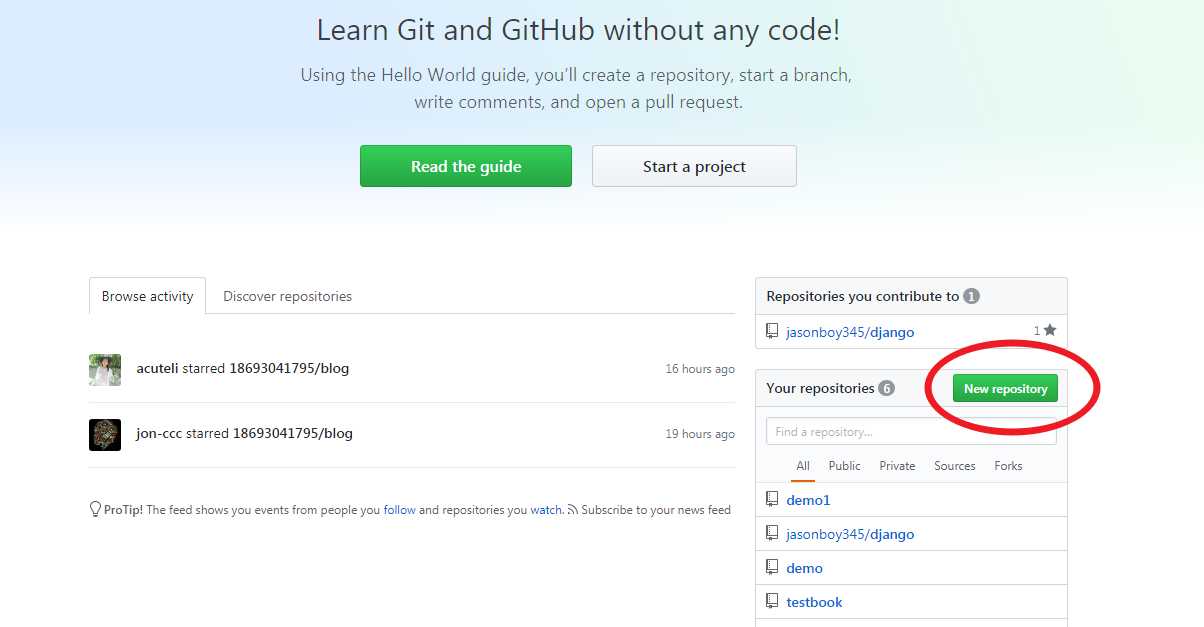Screen dimensions: 1204x627
Task: Click repo icon beside contributed jasonboy345/django
Action: pyautogui.click(x=772, y=331)
